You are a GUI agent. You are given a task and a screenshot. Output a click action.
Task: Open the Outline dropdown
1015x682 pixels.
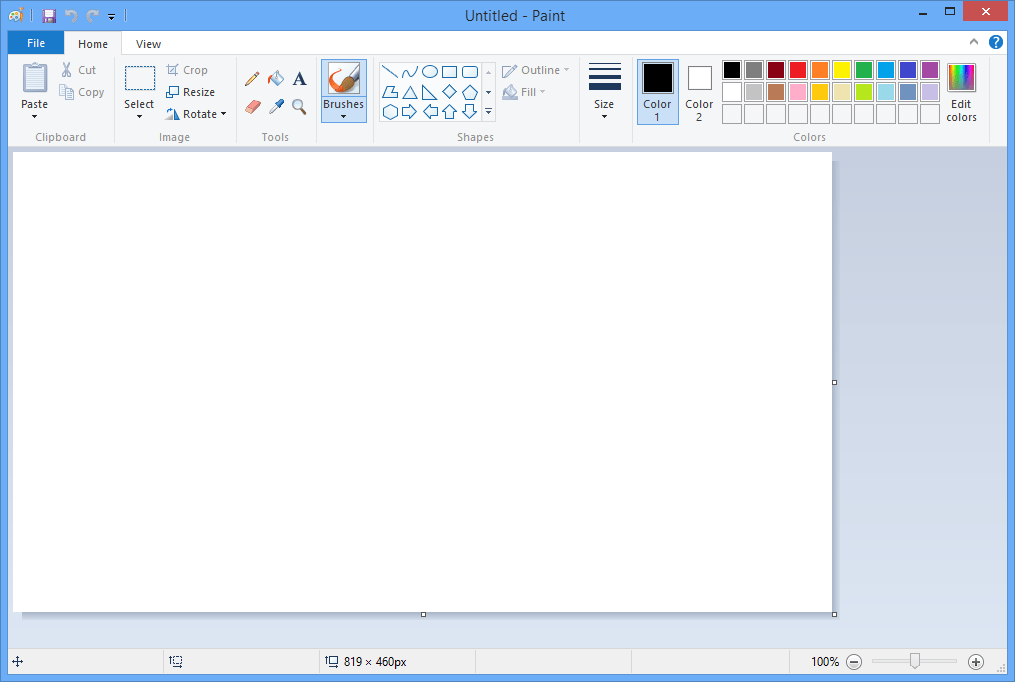(x=536, y=69)
